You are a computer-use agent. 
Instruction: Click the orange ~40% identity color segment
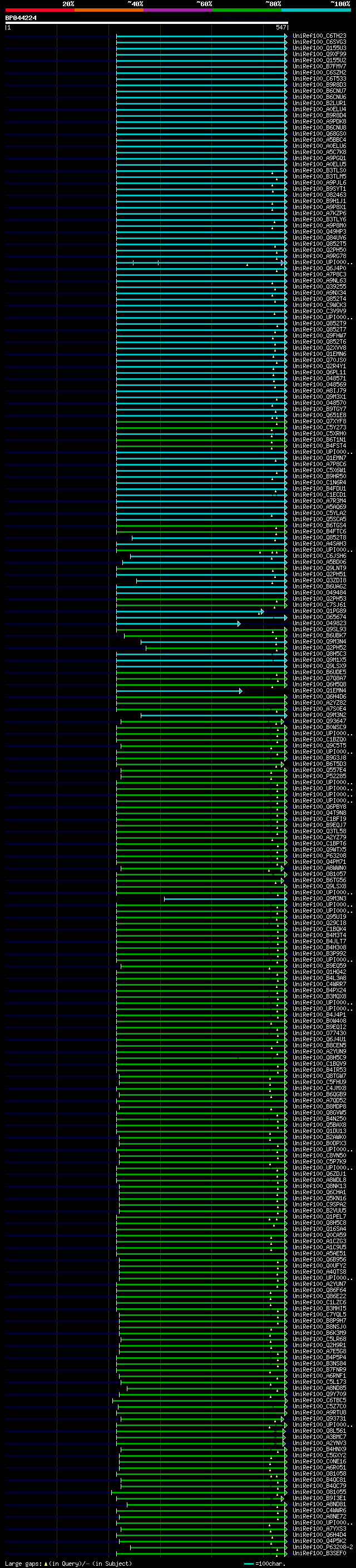109,10
